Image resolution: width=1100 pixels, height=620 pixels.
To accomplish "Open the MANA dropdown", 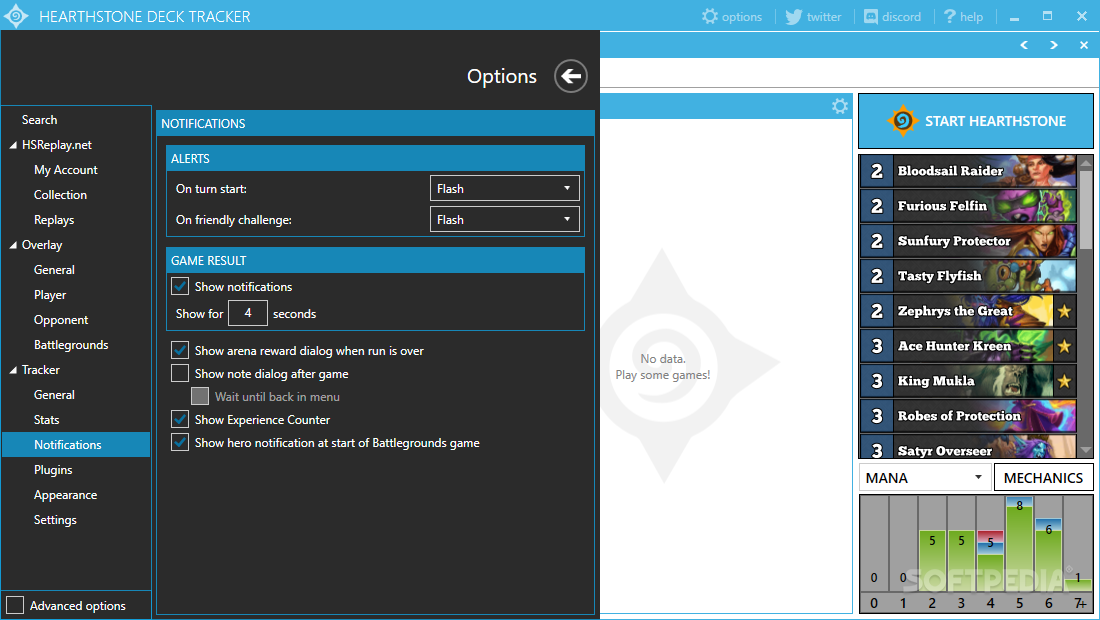I will pyautogui.click(x=925, y=478).
